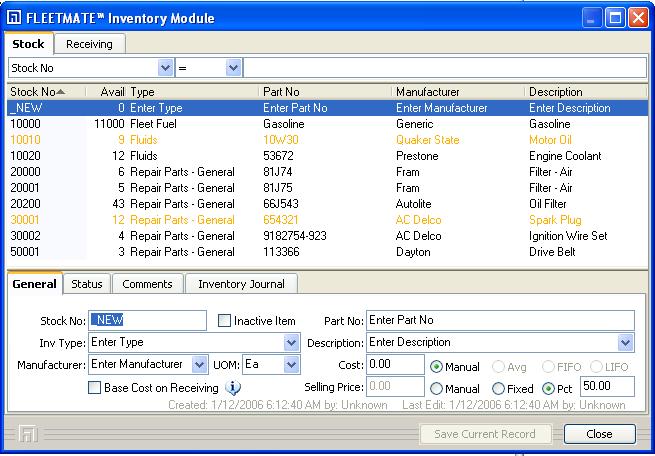Select the Manual cost radio button

(436, 367)
